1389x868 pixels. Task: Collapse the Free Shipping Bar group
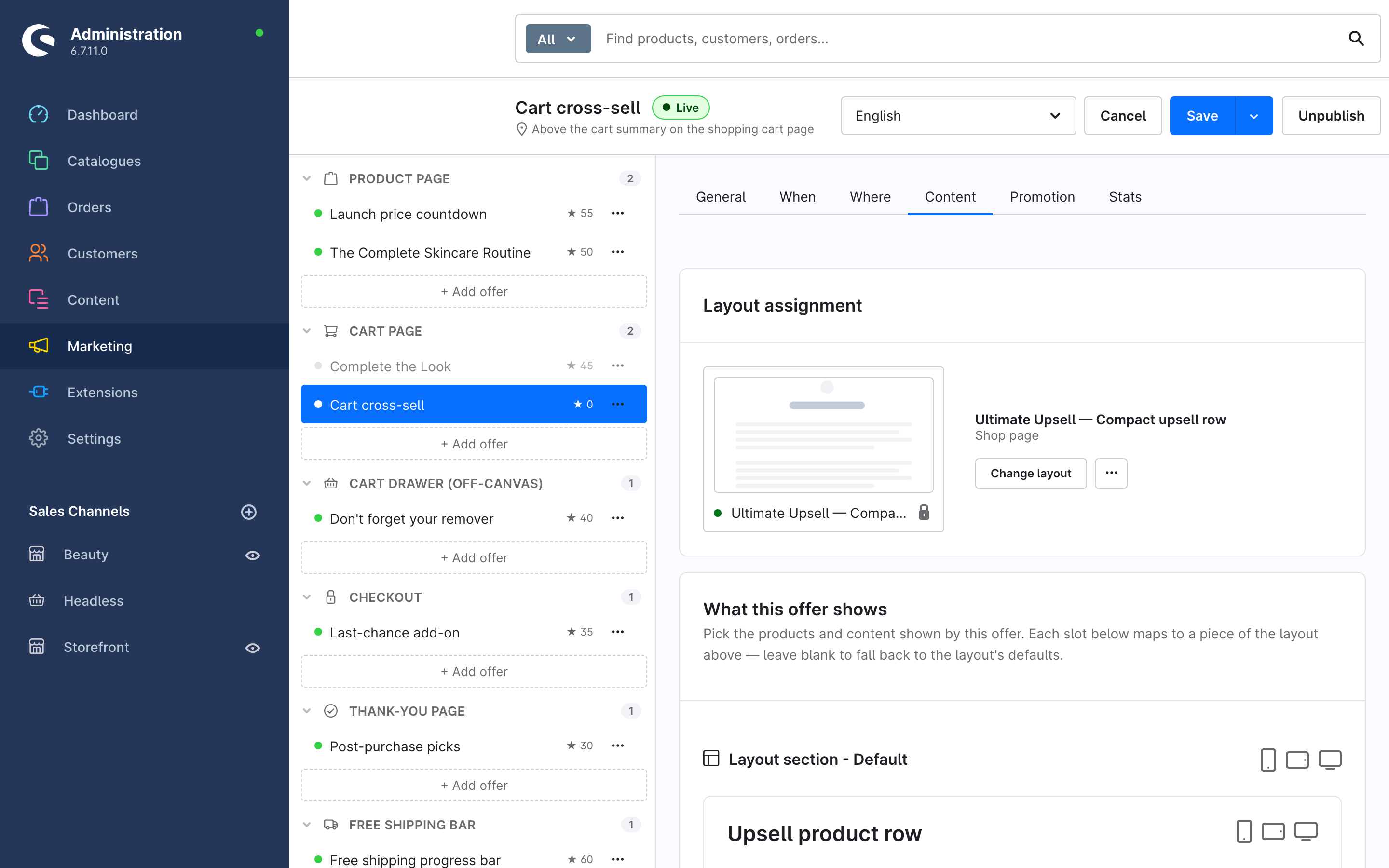click(307, 825)
